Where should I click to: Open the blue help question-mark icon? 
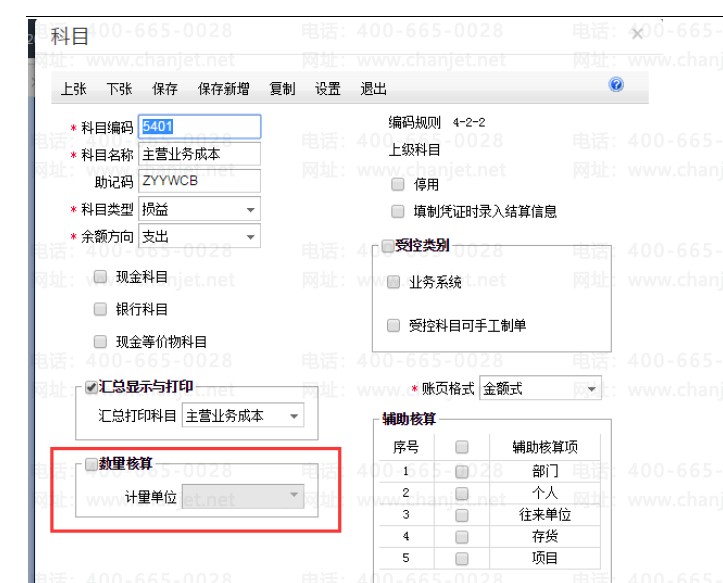[x=616, y=85]
